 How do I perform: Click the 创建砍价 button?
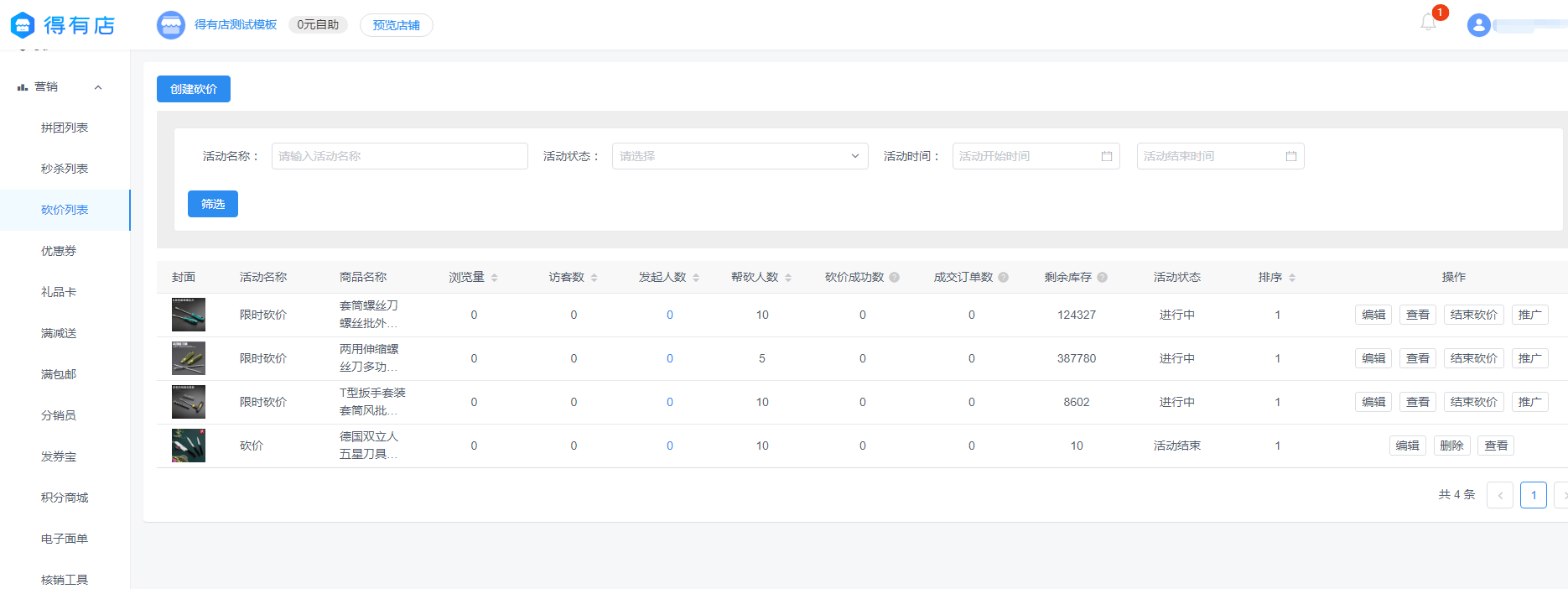(x=194, y=89)
